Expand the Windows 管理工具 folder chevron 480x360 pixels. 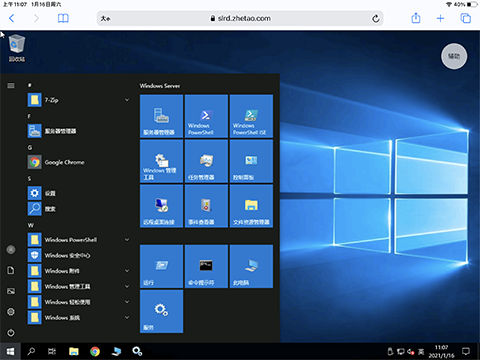click(x=127, y=286)
